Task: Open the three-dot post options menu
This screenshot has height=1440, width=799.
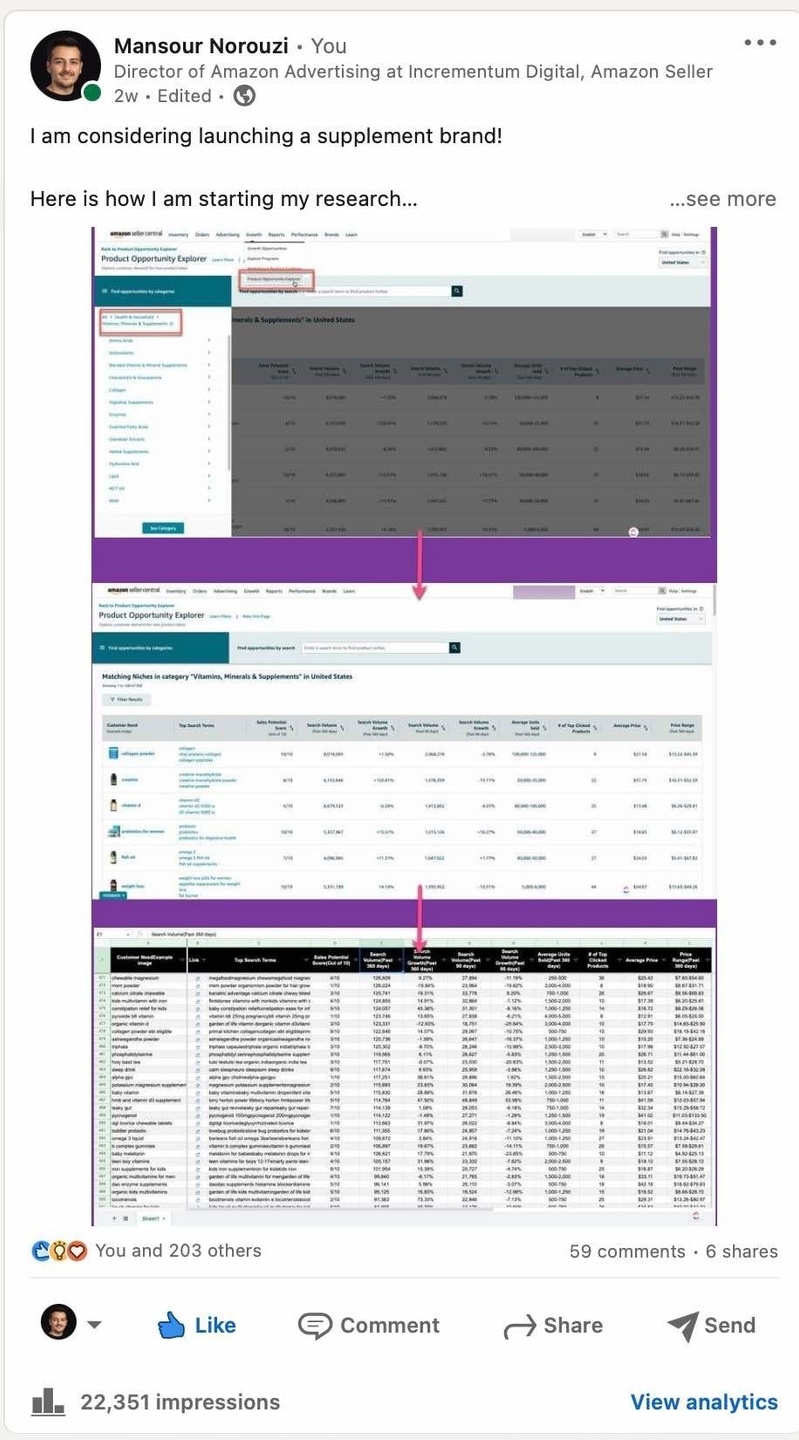Action: [x=760, y=43]
